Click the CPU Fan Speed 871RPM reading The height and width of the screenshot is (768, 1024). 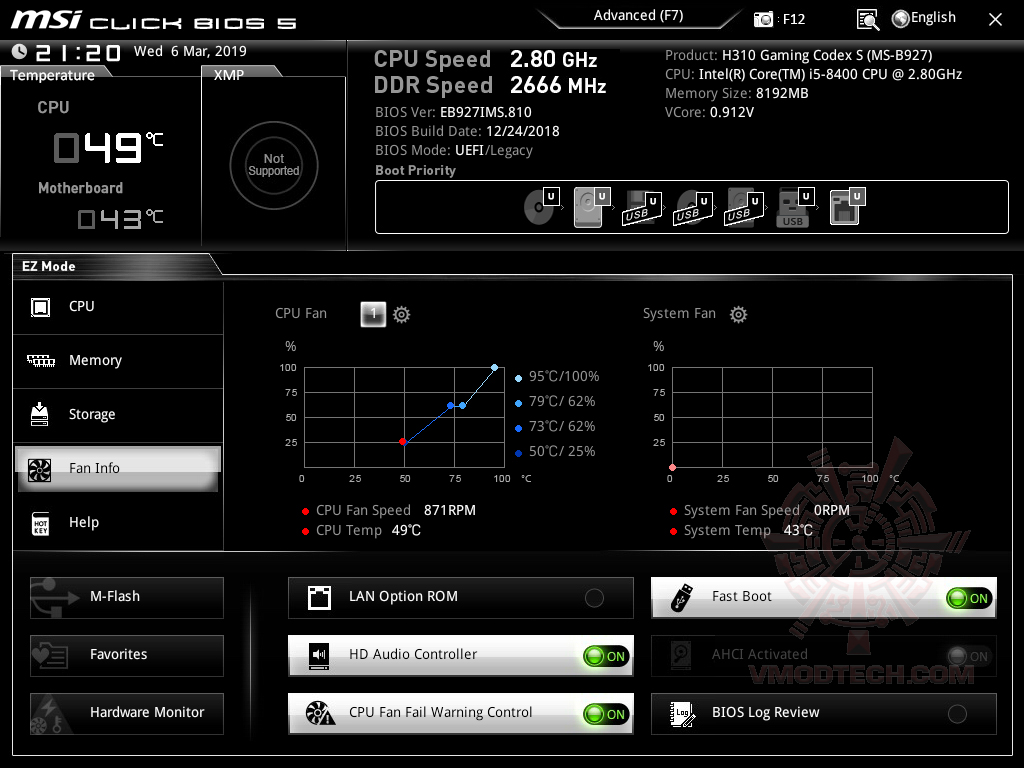click(x=389, y=511)
